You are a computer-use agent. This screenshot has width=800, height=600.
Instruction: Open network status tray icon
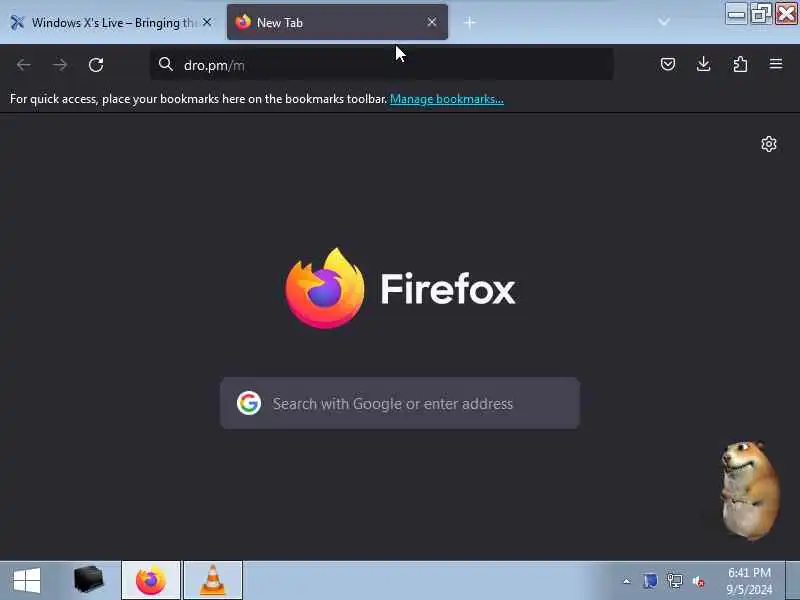(x=675, y=581)
